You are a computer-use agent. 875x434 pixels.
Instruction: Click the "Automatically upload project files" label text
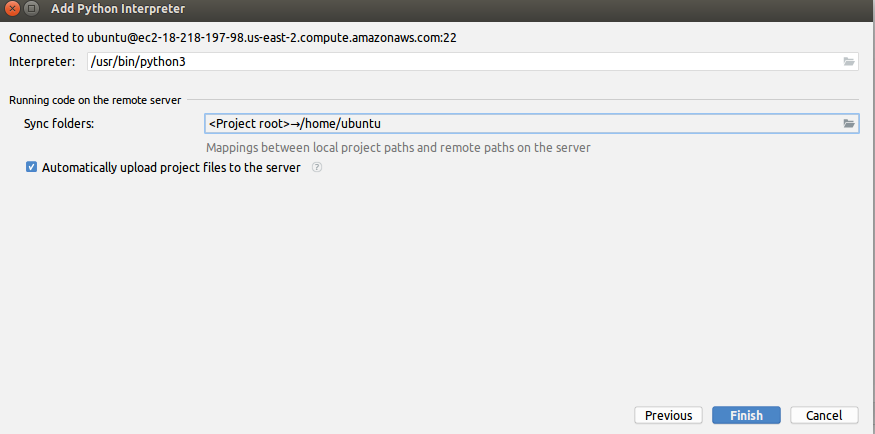(x=171, y=168)
